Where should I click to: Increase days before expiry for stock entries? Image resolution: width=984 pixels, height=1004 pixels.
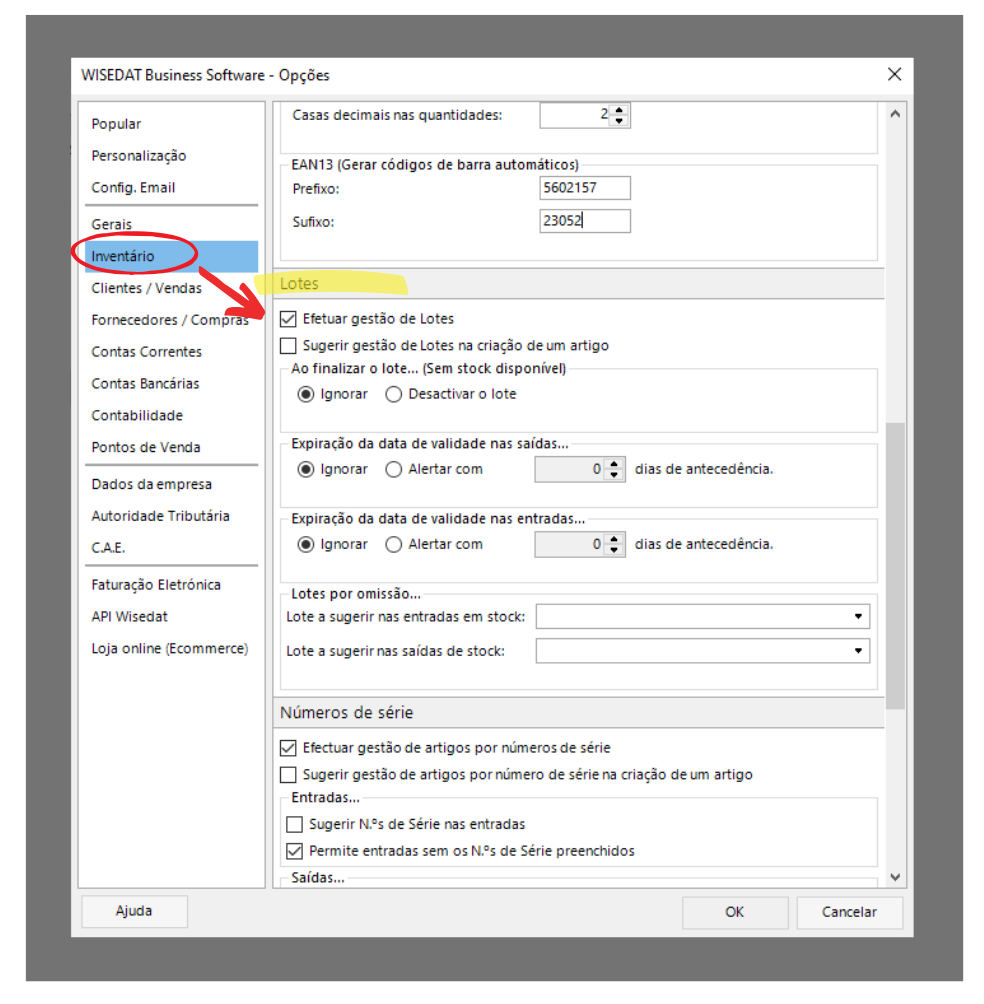click(x=616, y=539)
